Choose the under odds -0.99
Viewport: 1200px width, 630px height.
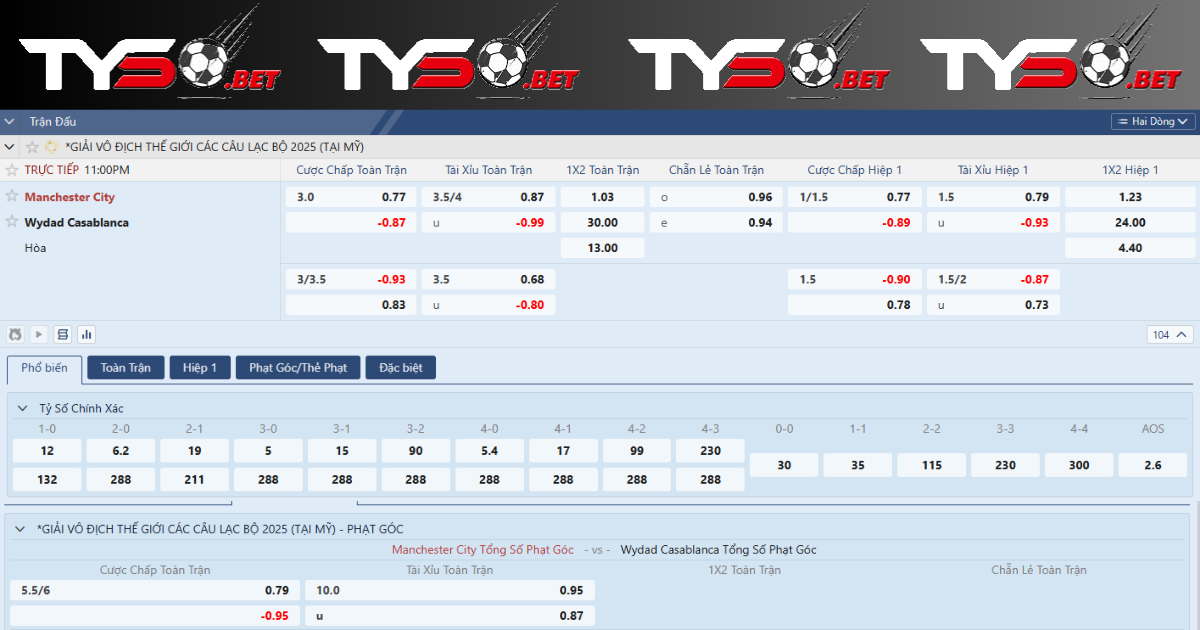coord(489,222)
